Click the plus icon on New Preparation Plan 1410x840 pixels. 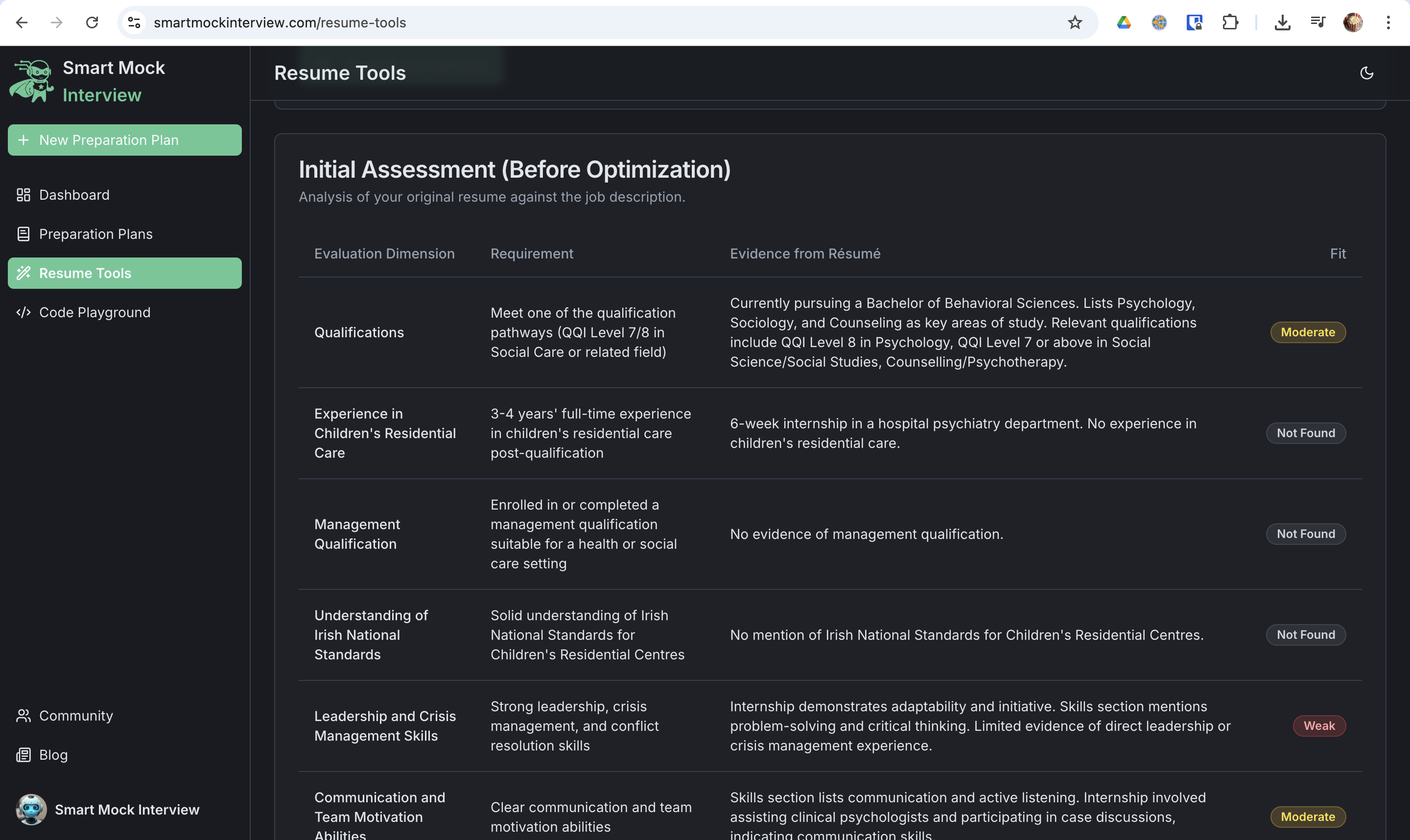pyautogui.click(x=23, y=140)
